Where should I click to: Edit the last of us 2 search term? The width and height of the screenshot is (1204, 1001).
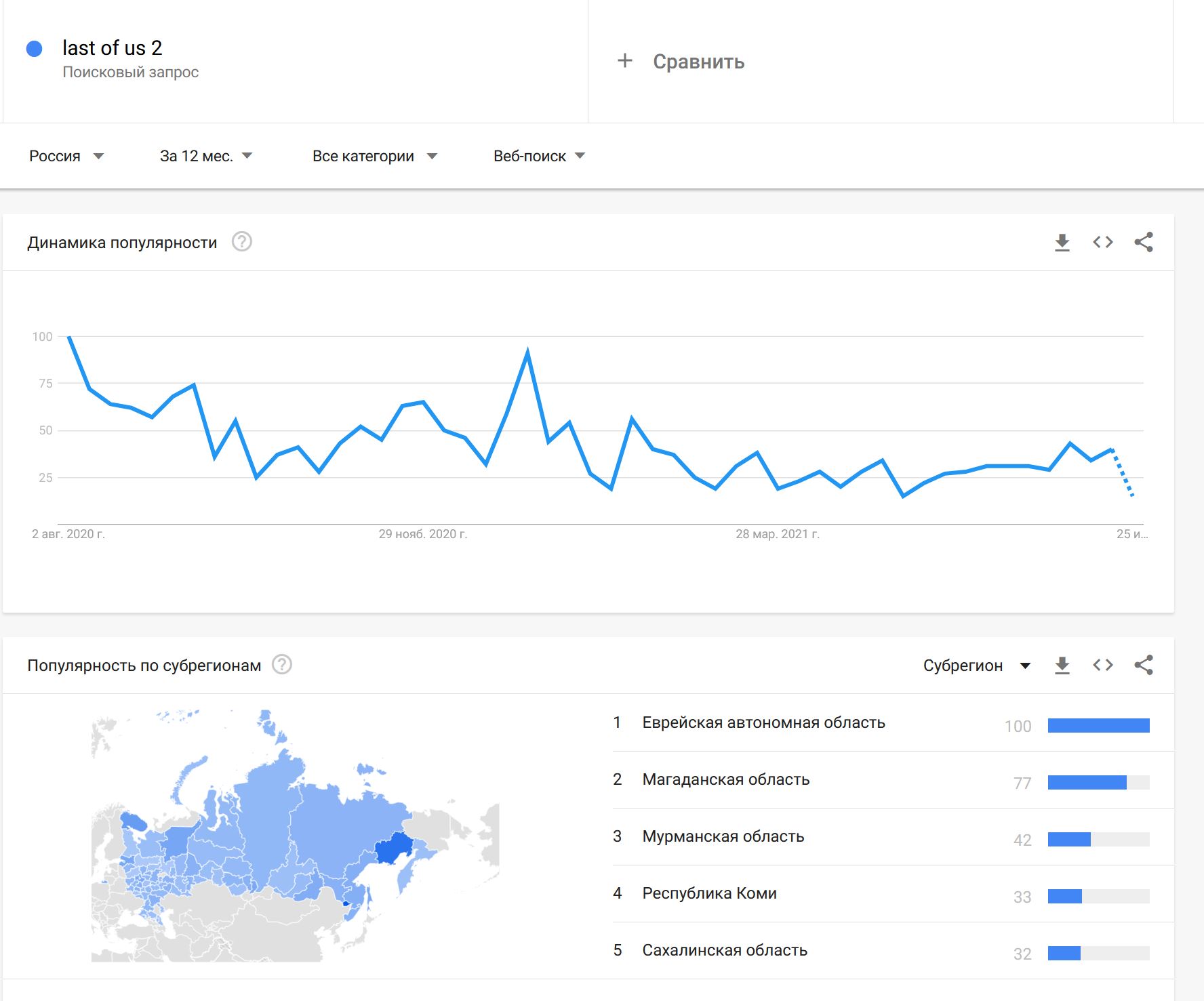[113, 49]
